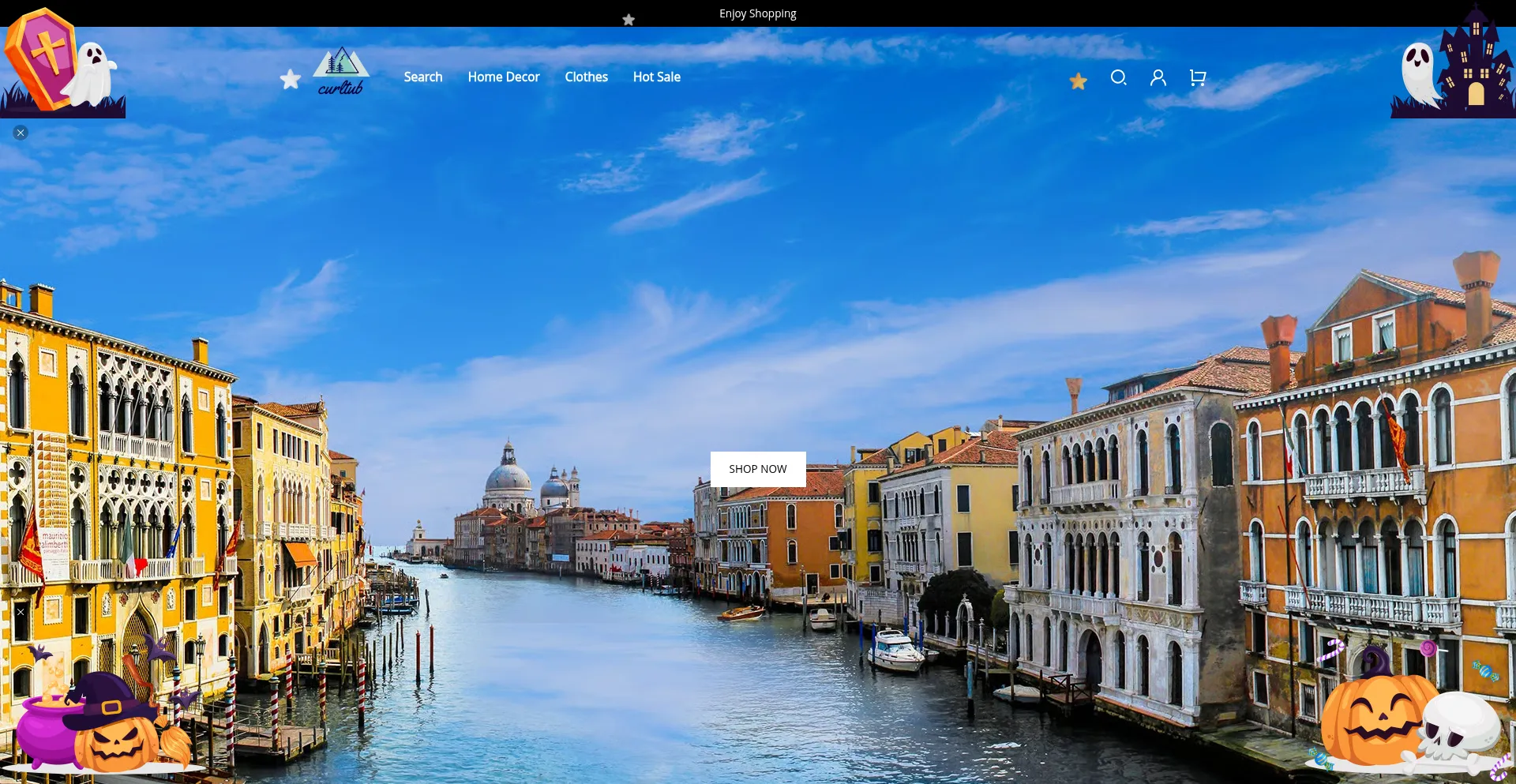Click the Enjoy Shopping announcement text
This screenshot has width=1516, height=784.
point(757,13)
